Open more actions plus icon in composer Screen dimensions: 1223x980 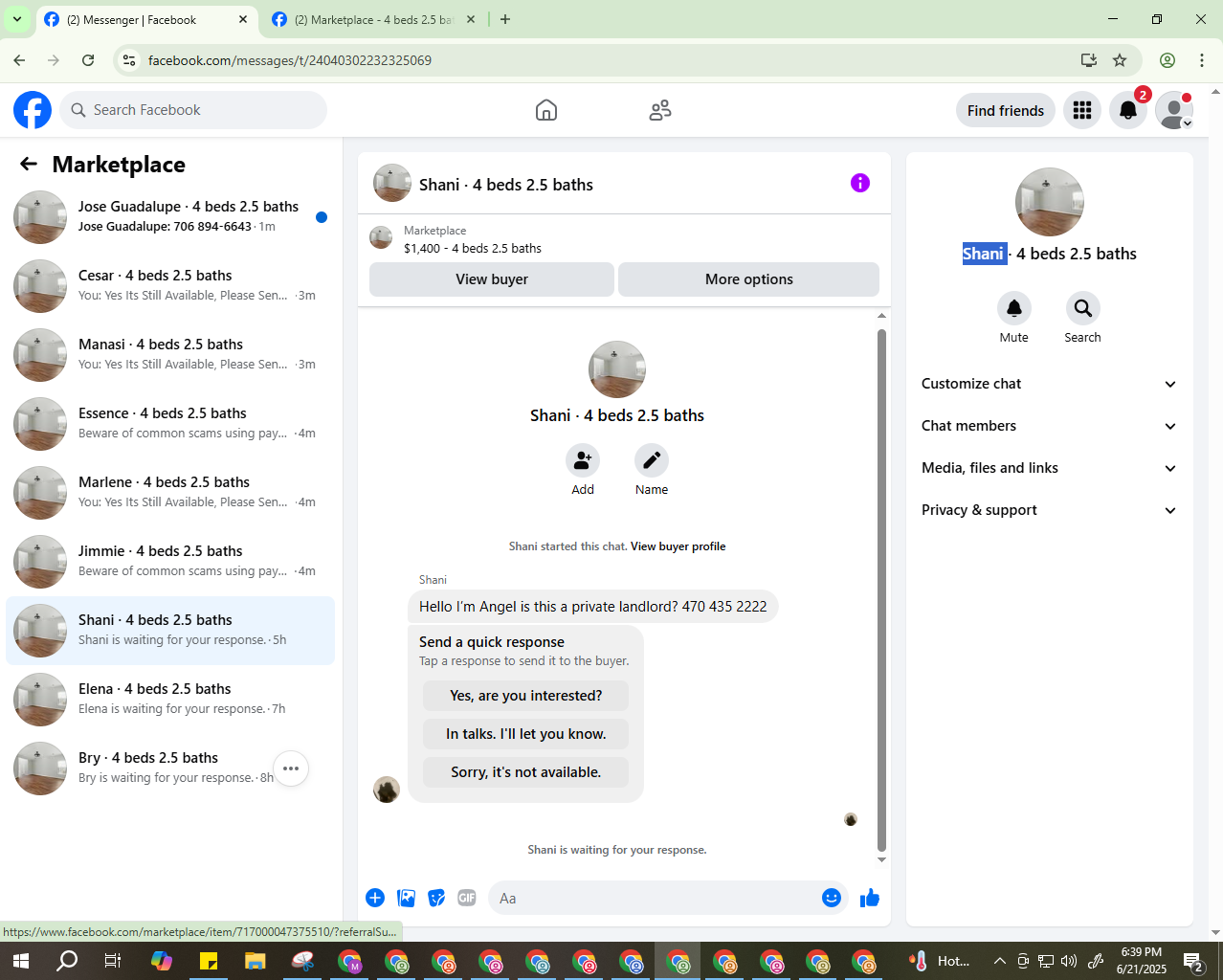[x=375, y=898]
